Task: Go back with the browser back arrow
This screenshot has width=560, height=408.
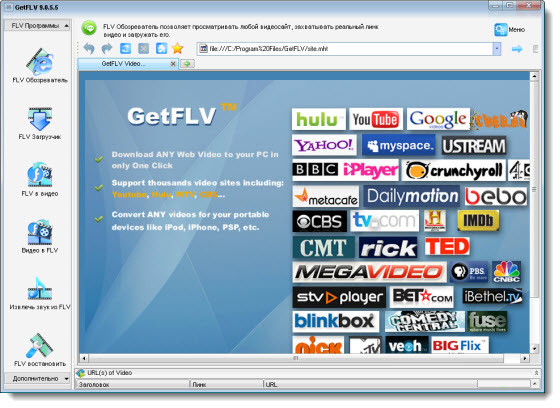Action: pos(89,48)
